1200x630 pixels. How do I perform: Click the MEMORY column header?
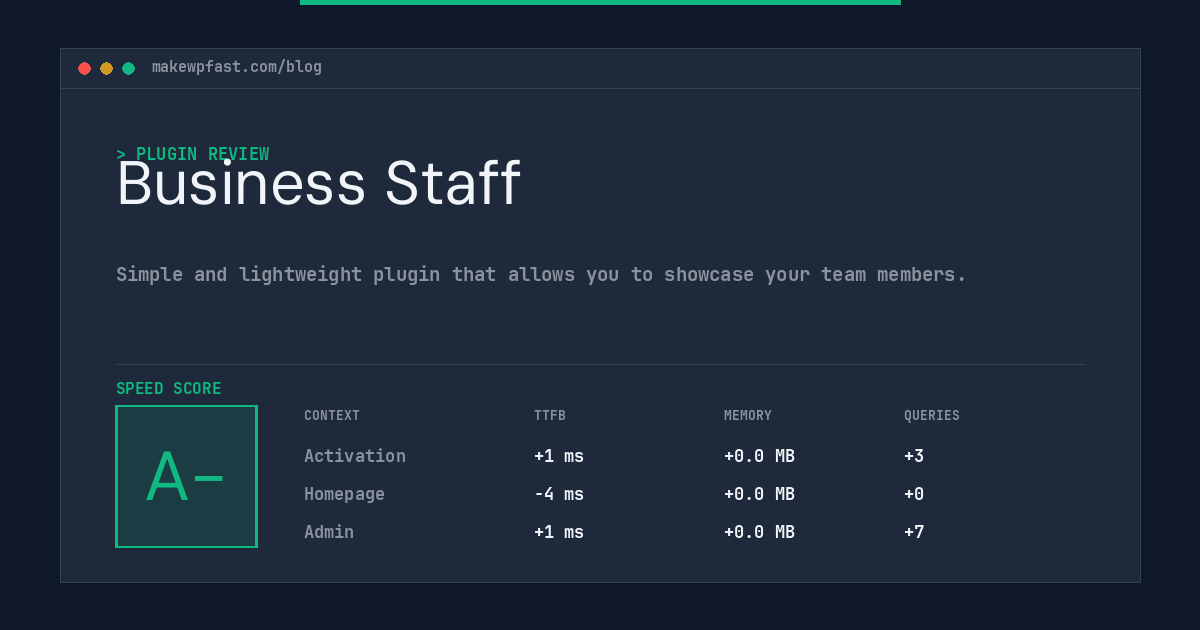click(x=748, y=416)
